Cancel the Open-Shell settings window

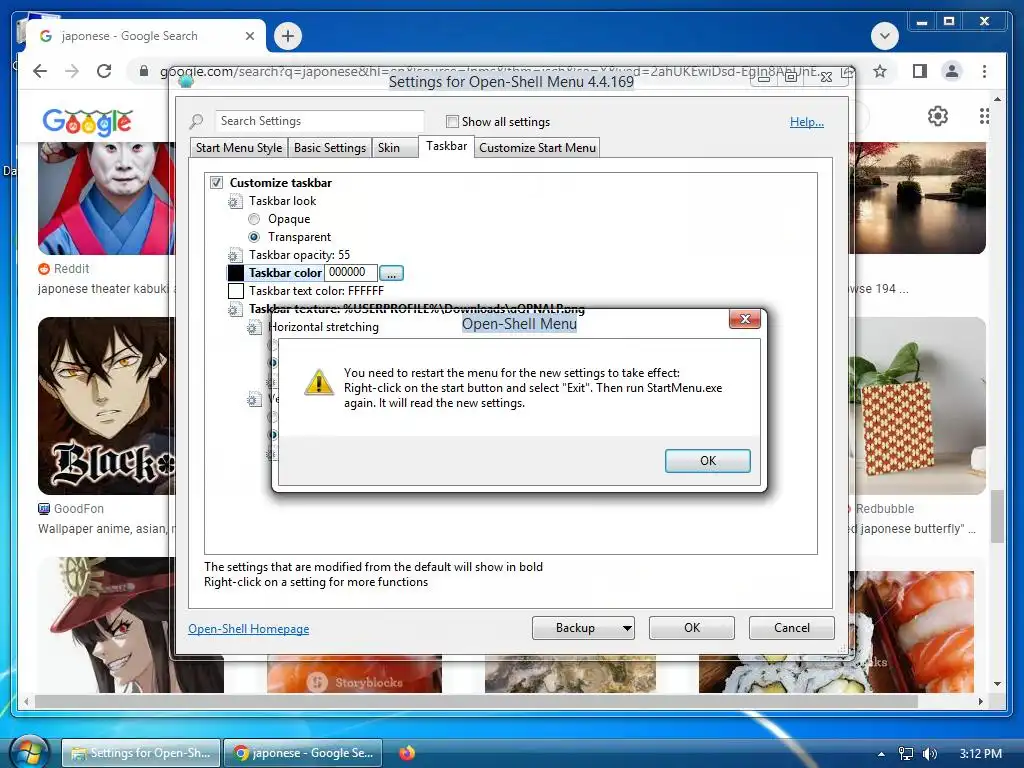pyautogui.click(x=792, y=628)
